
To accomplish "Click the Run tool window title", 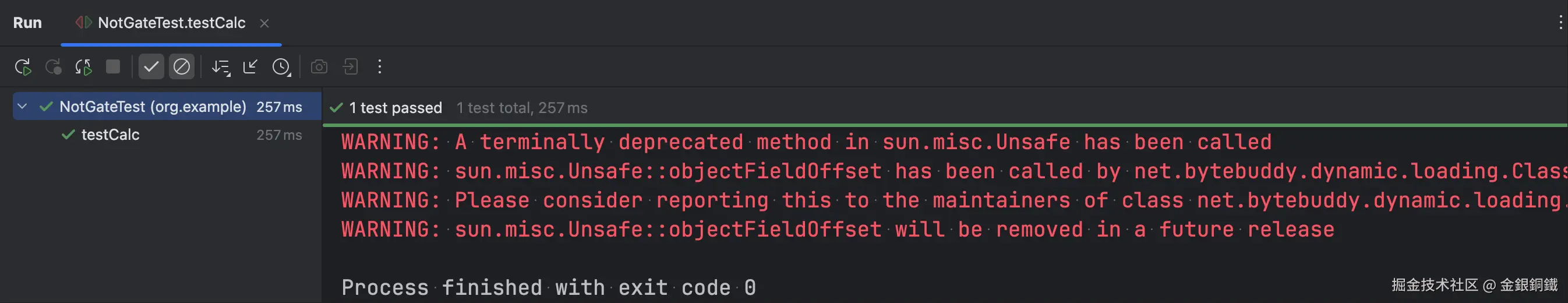I will click(x=27, y=23).
